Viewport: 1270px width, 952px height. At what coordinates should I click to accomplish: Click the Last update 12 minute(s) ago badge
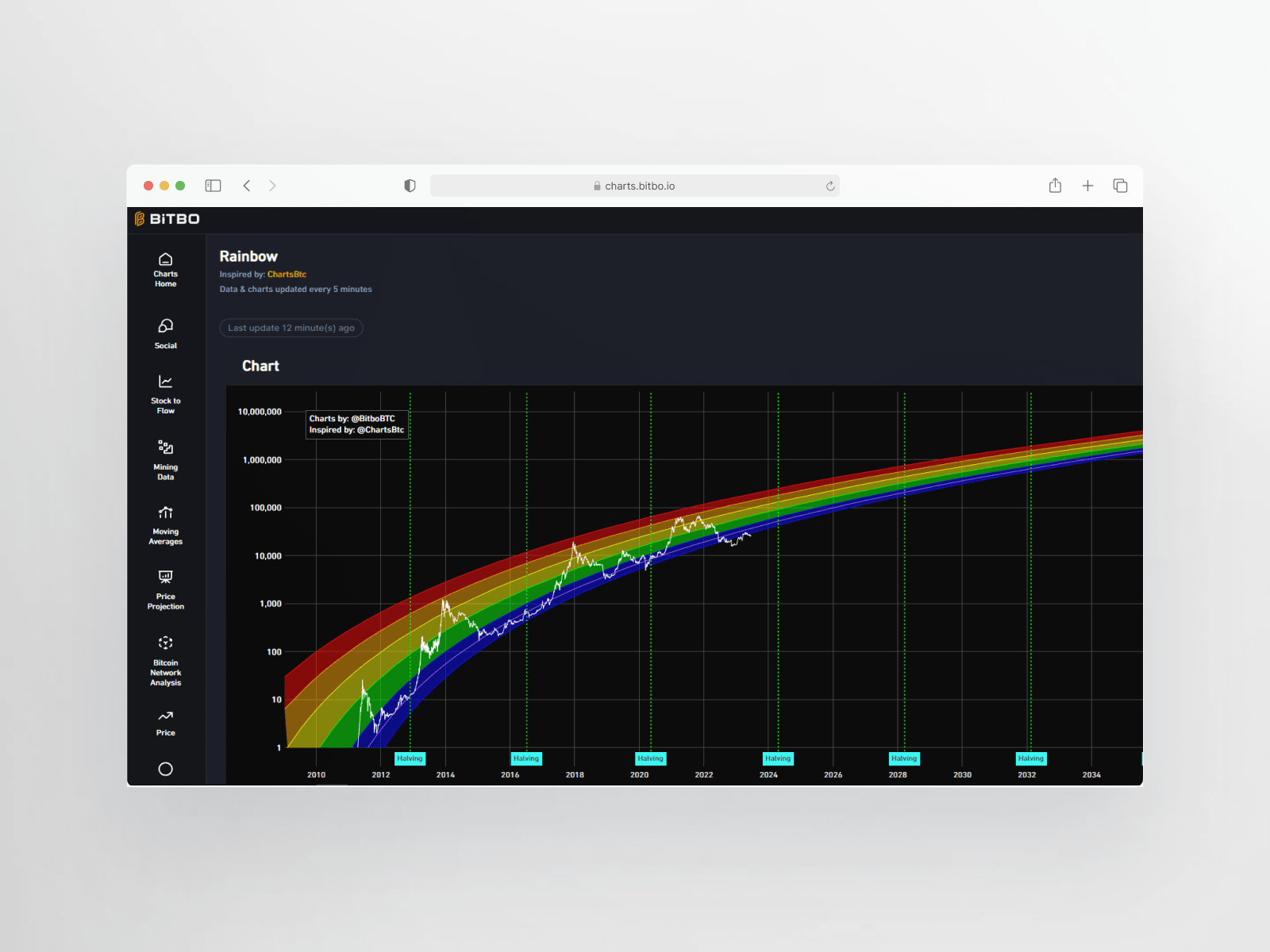291,328
